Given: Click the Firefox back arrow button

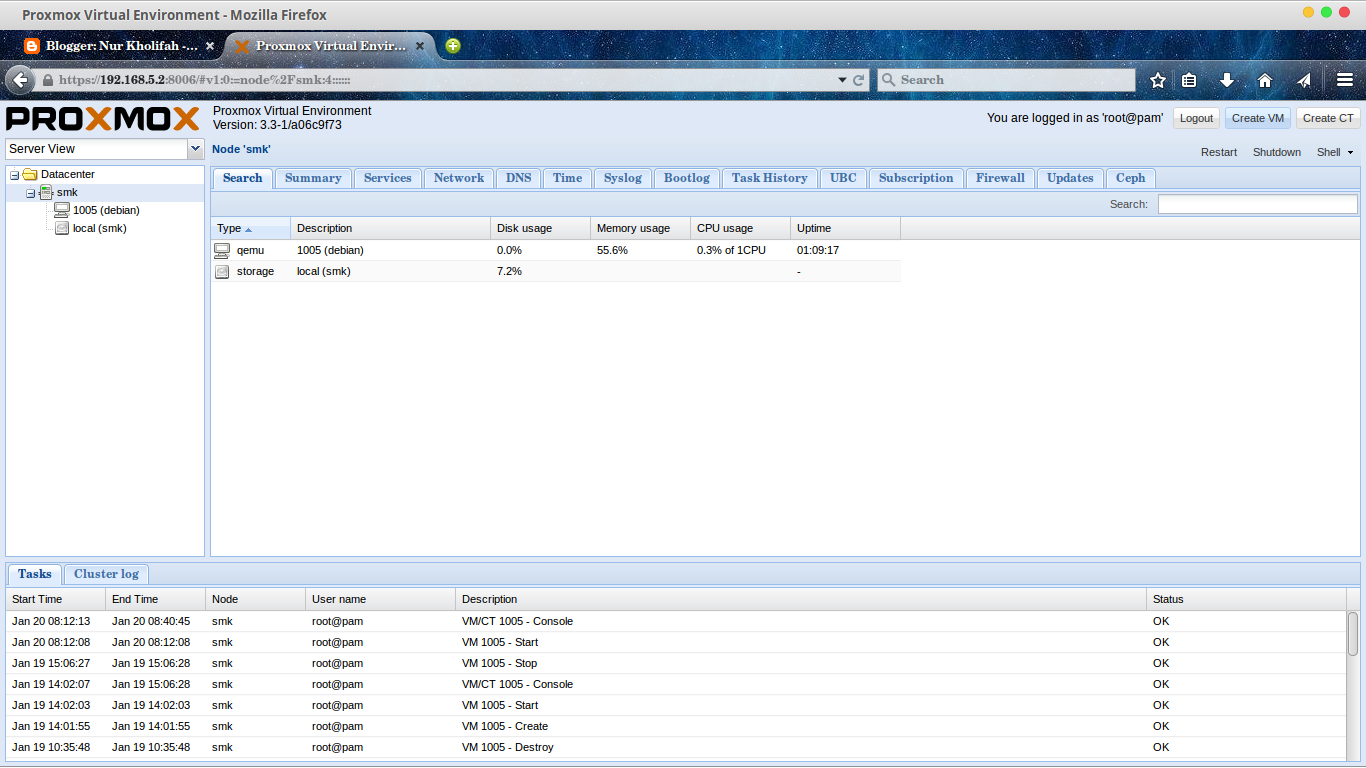Looking at the screenshot, I should tap(20, 80).
